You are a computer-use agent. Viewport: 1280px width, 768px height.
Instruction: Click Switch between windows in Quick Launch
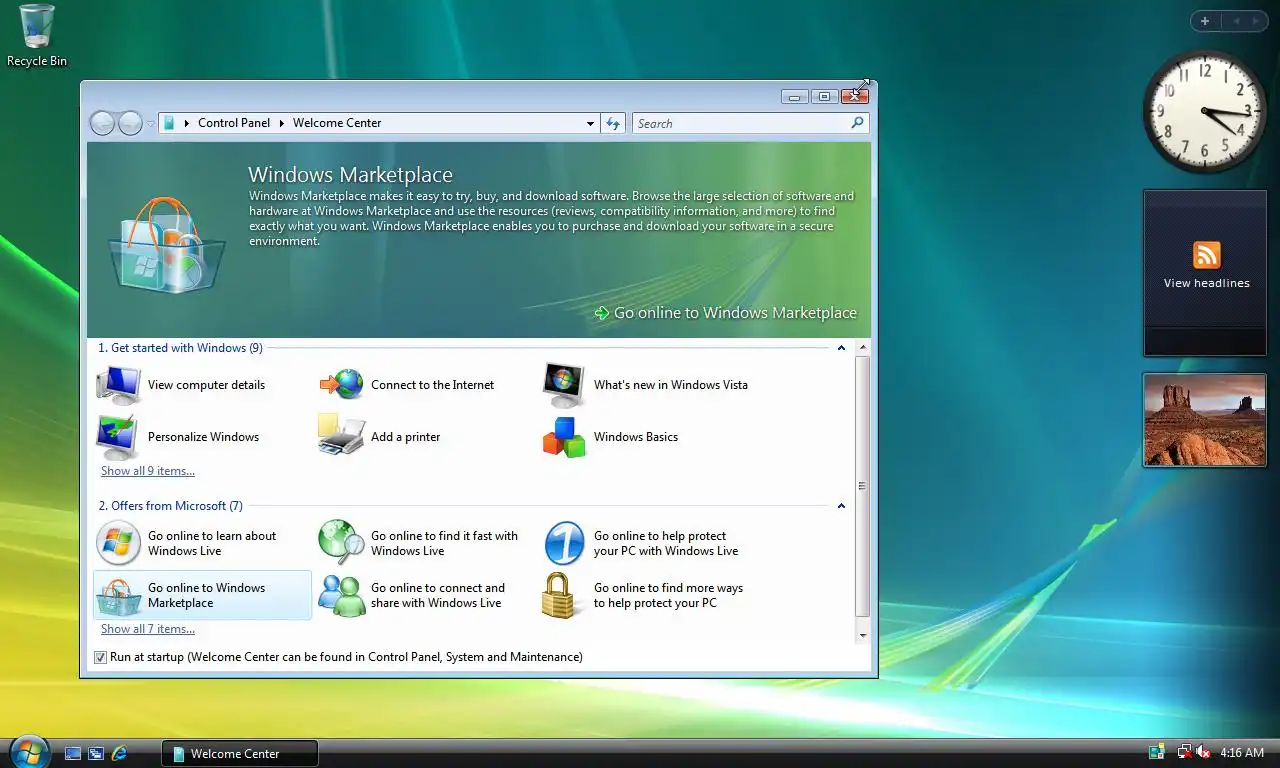point(96,753)
